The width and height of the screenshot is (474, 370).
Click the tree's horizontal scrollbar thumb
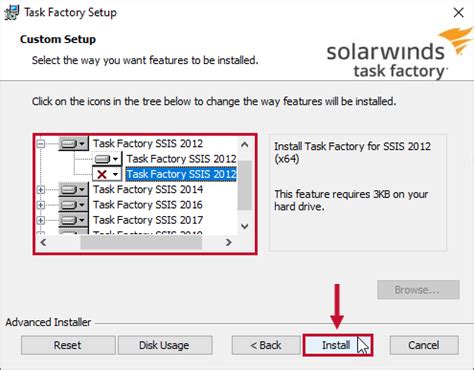(x=141, y=242)
